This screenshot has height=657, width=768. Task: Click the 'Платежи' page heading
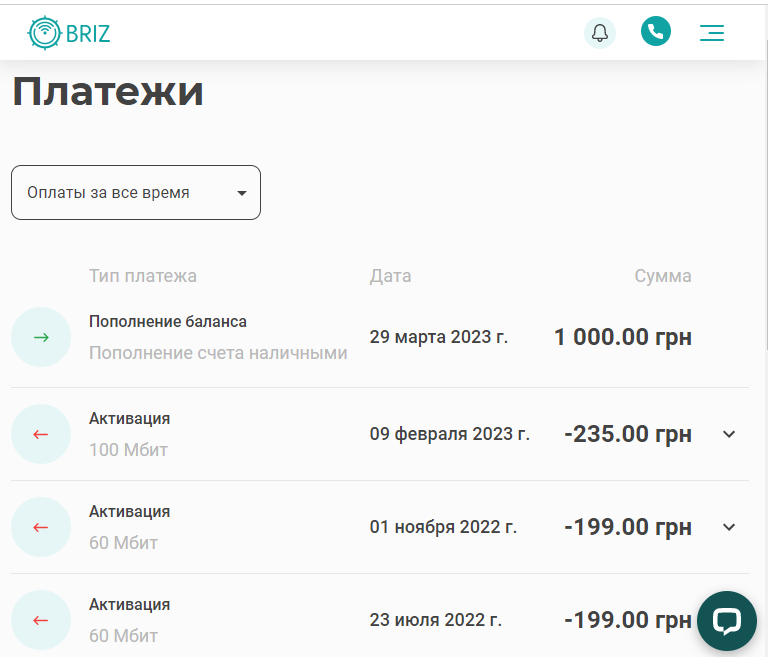point(108,92)
